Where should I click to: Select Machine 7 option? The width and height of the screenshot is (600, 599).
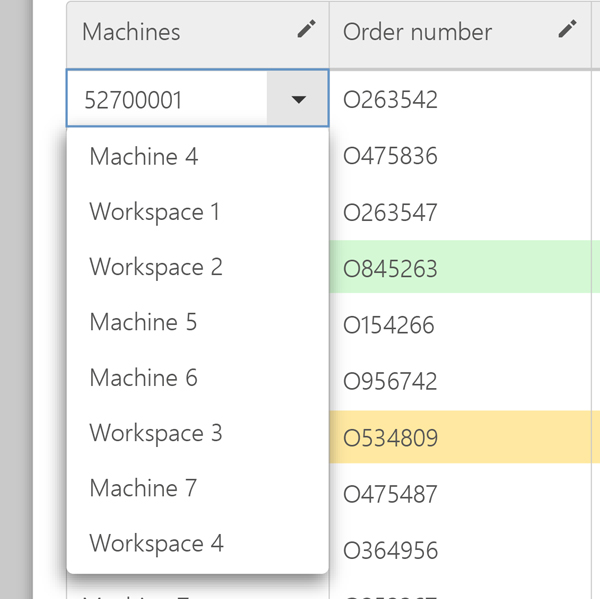point(197,488)
